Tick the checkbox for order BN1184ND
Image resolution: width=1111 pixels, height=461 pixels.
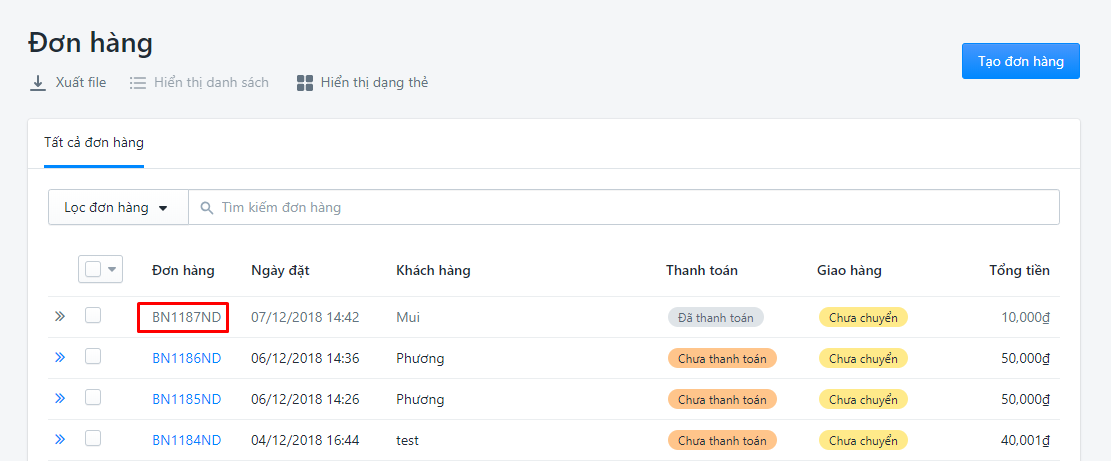click(93, 438)
